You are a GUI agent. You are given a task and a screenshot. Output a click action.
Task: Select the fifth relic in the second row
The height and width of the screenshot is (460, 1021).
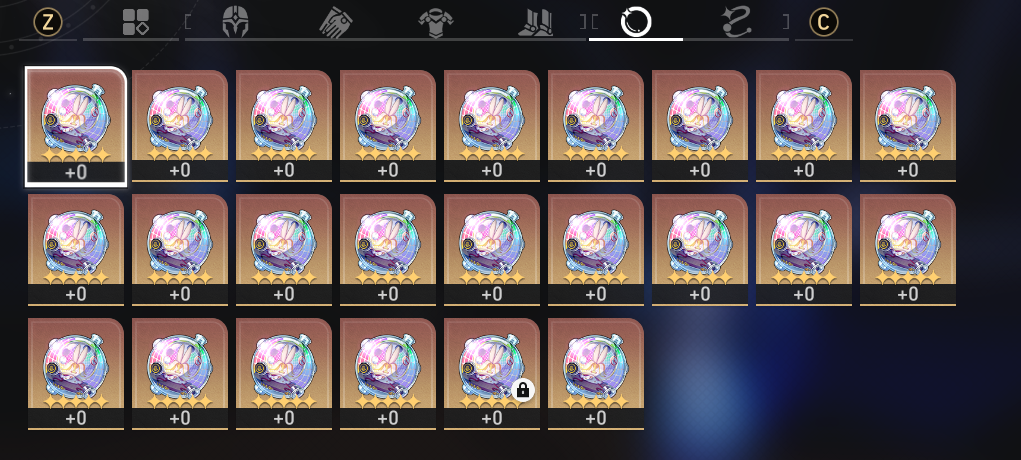pos(492,250)
